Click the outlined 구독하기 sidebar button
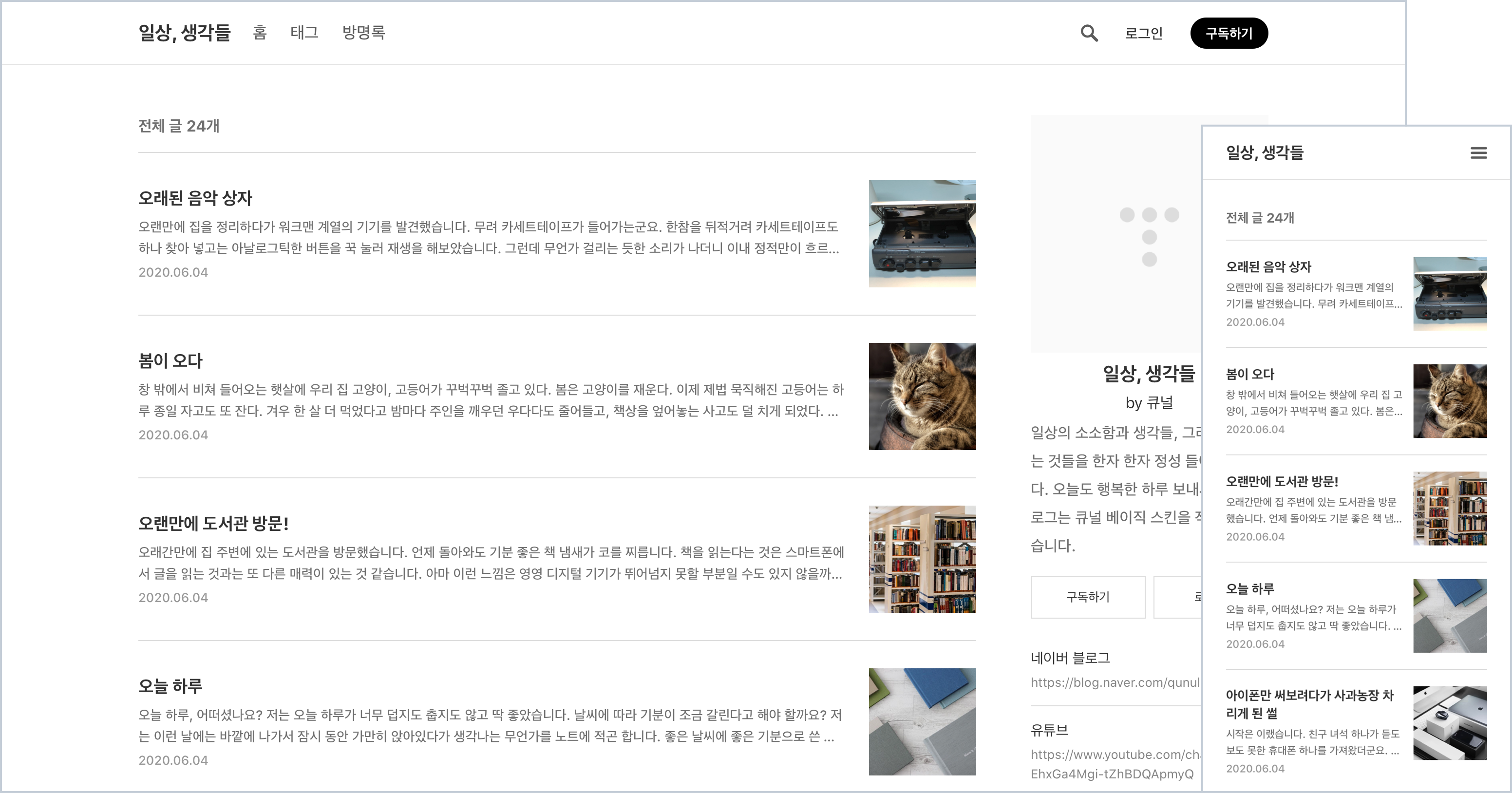1512x793 pixels. pos(1088,596)
